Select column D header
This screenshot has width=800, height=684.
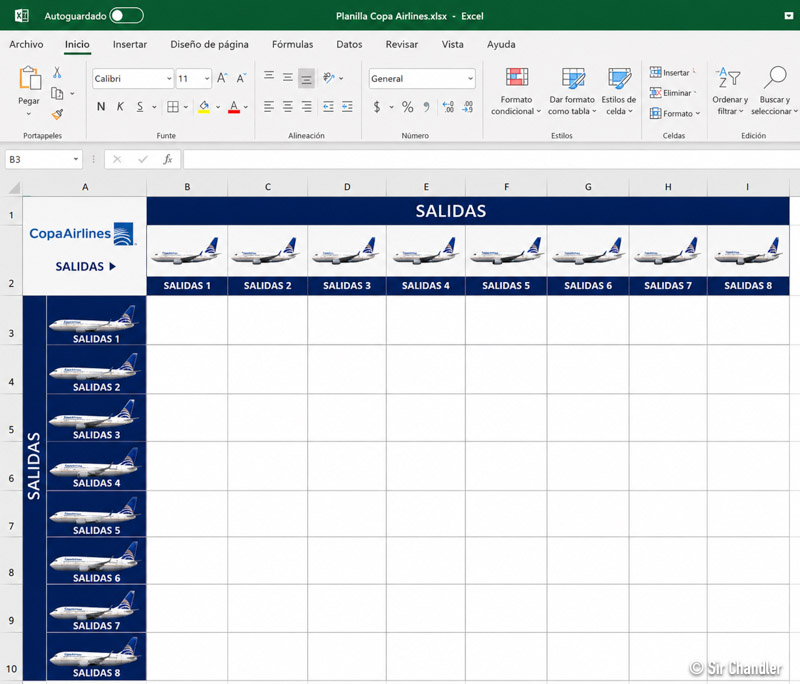(x=347, y=187)
